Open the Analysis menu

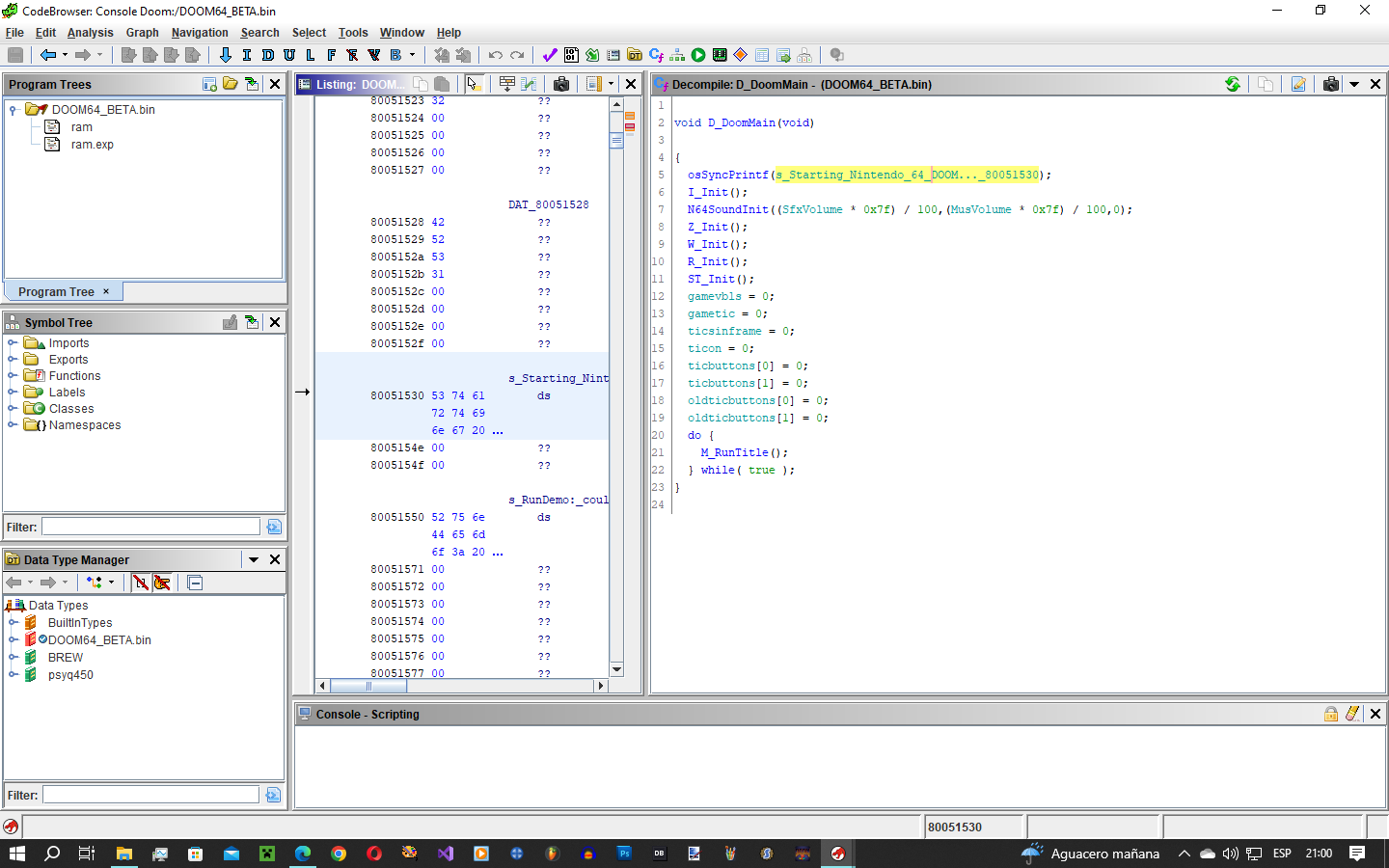click(91, 33)
